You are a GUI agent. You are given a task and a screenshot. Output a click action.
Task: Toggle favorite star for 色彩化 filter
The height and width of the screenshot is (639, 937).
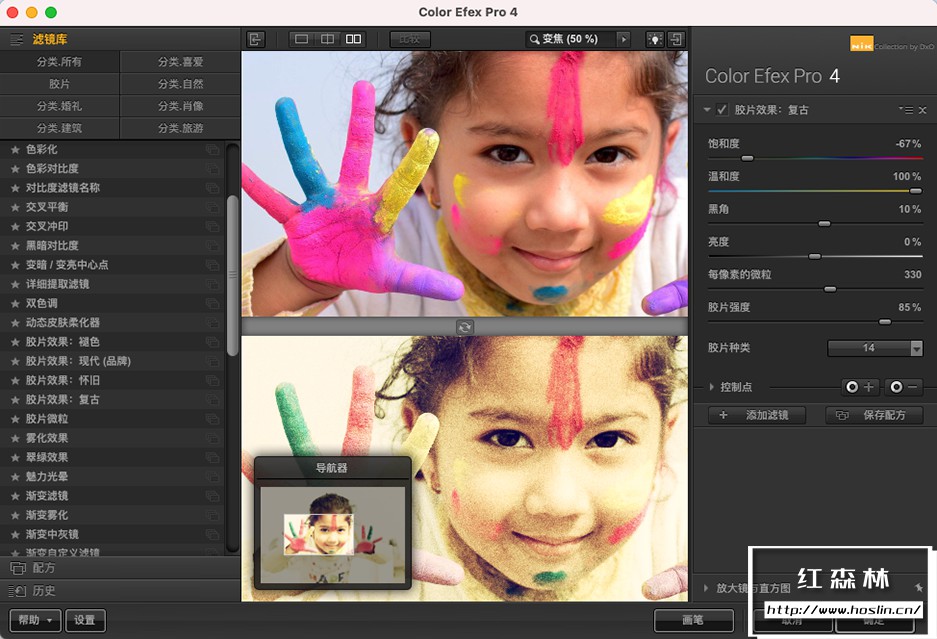pyautogui.click(x=15, y=150)
